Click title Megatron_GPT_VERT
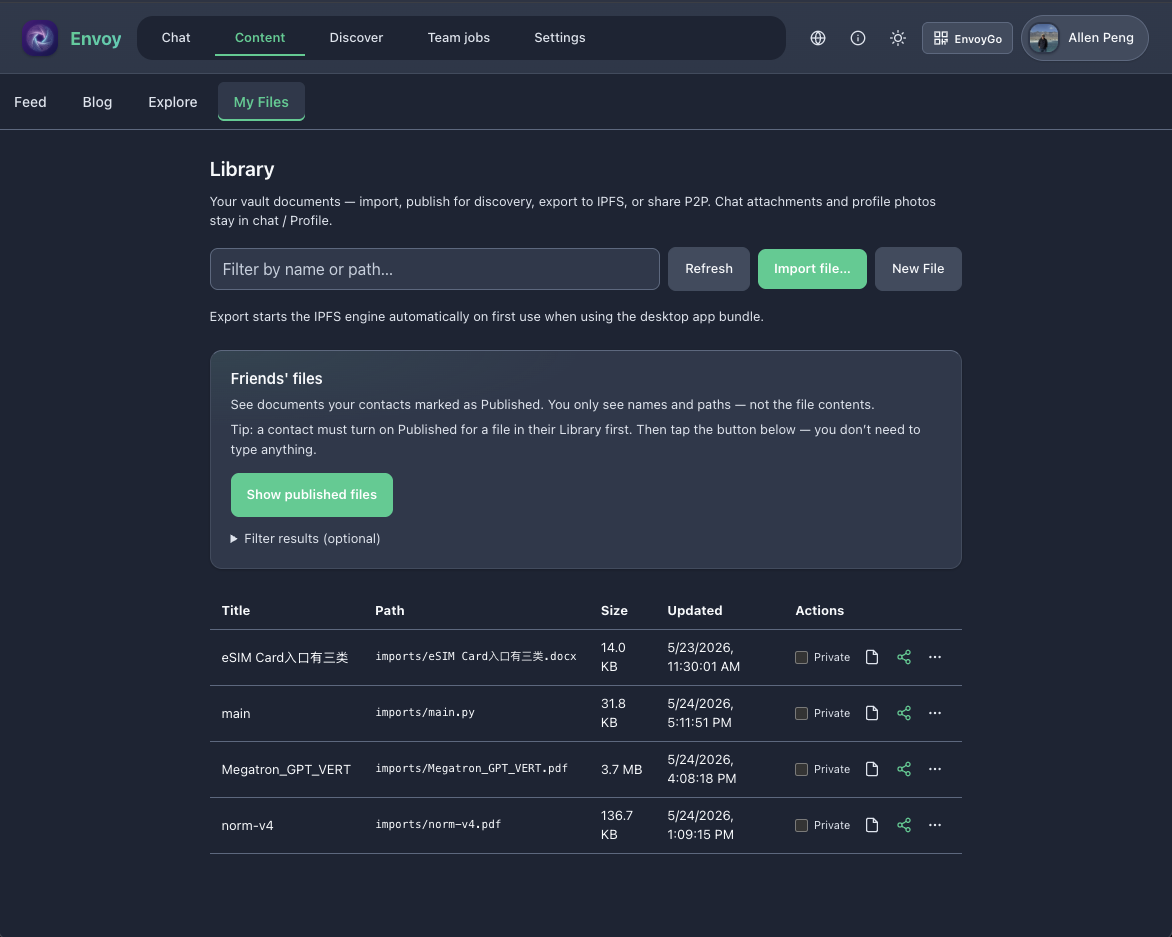This screenshot has width=1172, height=937. coord(286,770)
